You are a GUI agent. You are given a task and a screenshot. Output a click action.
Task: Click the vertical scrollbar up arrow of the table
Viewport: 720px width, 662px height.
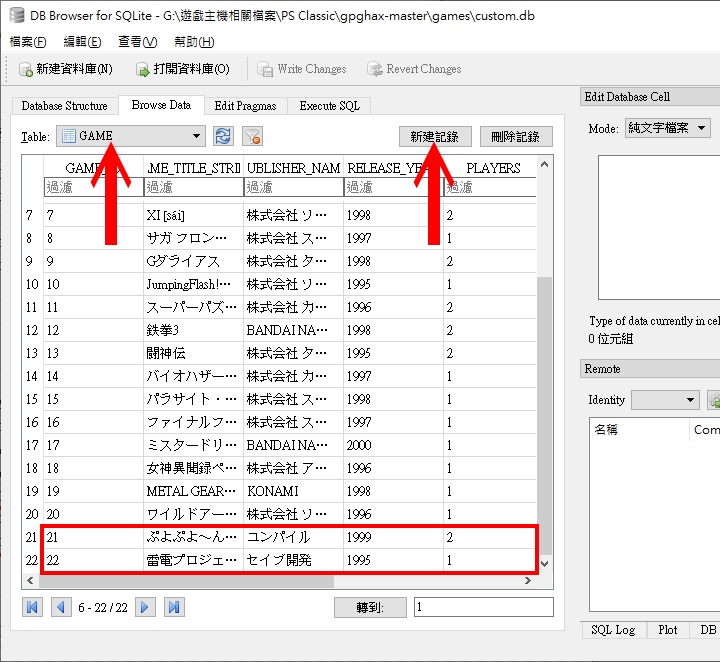pos(545,164)
